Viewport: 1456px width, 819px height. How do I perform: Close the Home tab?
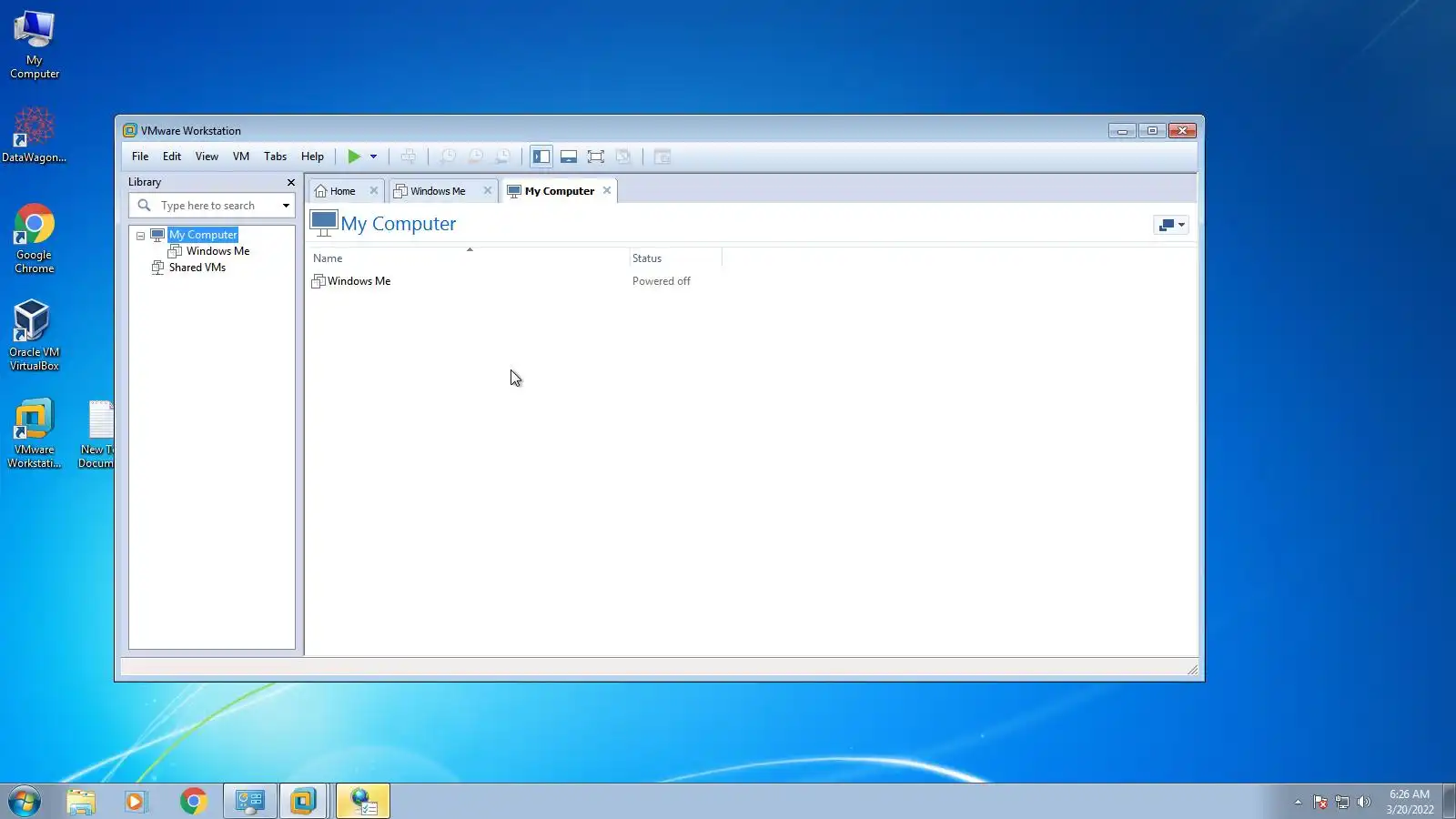[x=374, y=190]
